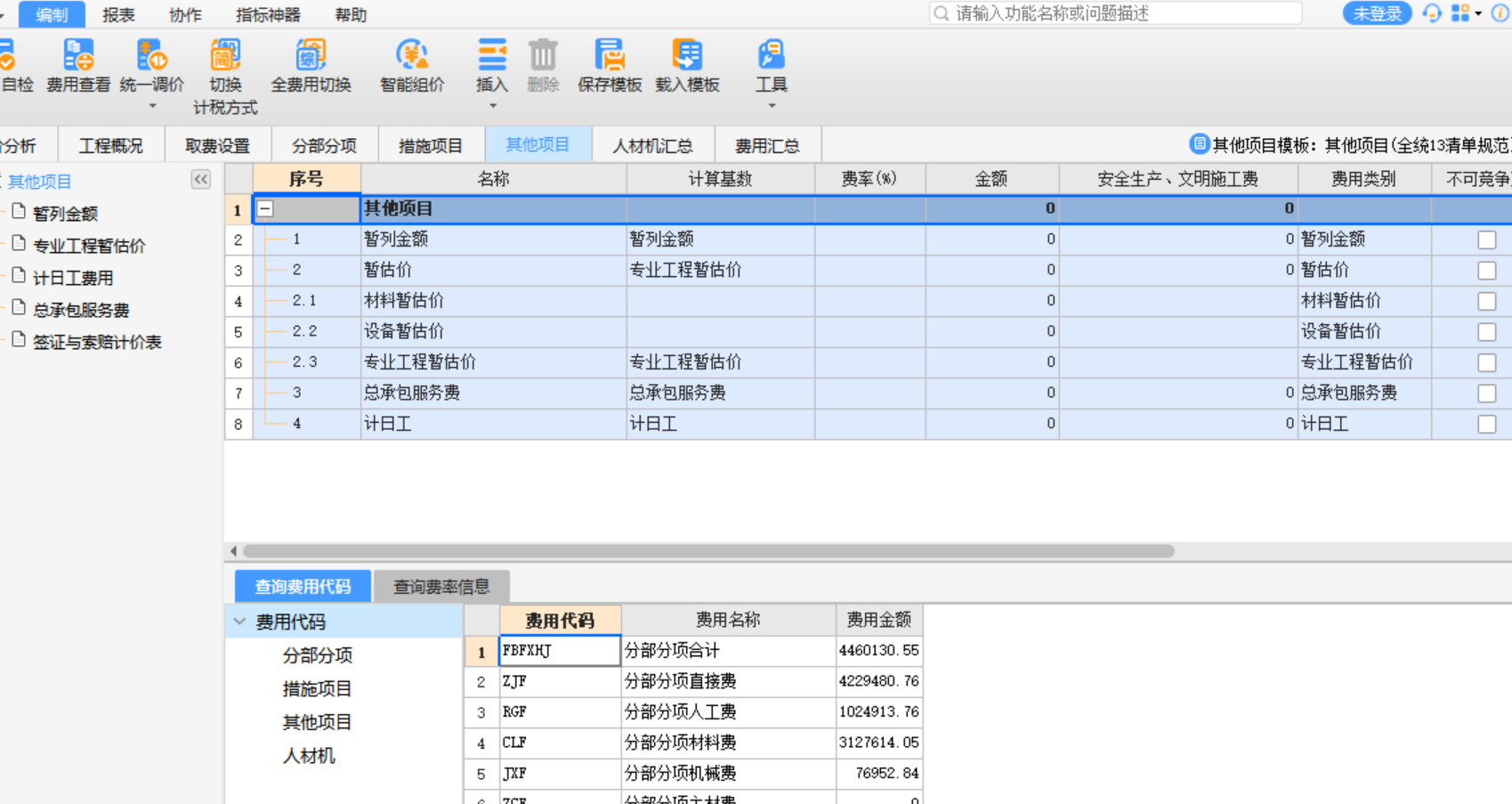This screenshot has width=1512, height=804.
Task: Select 其他项目 root in left sidebar
Action: pyautogui.click(x=39, y=182)
